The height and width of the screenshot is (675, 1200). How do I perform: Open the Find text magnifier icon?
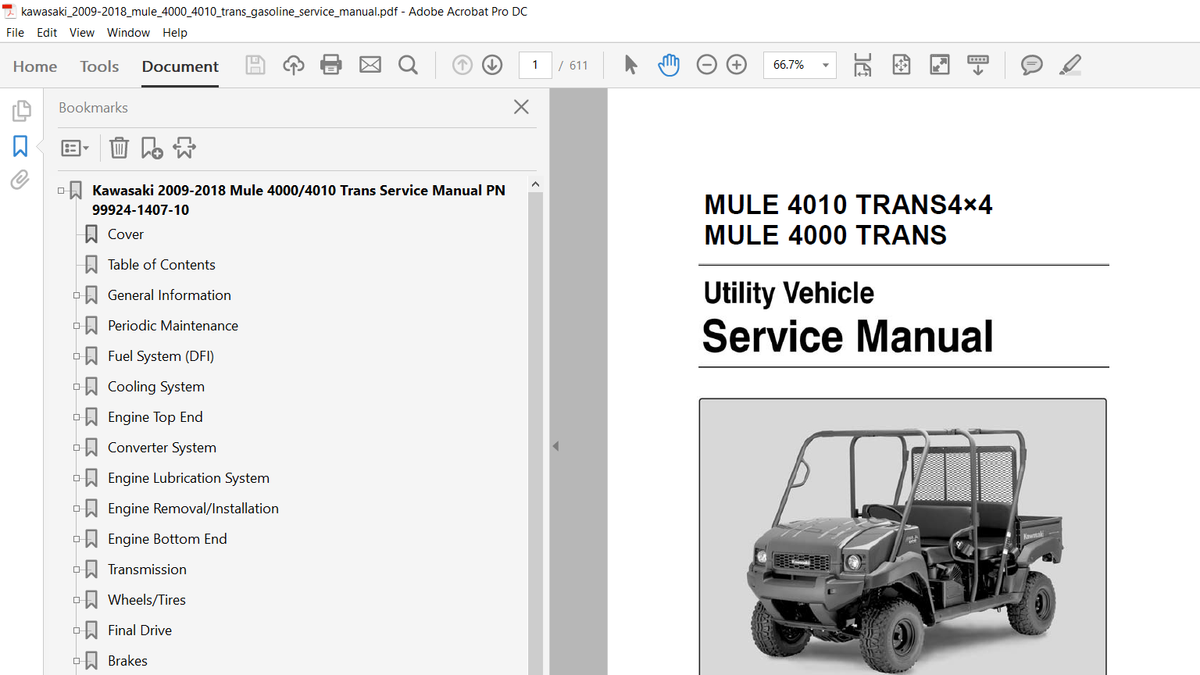[x=408, y=65]
